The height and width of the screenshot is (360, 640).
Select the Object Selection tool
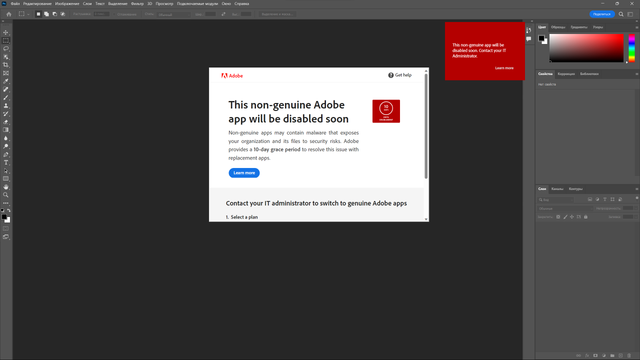(6, 57)
